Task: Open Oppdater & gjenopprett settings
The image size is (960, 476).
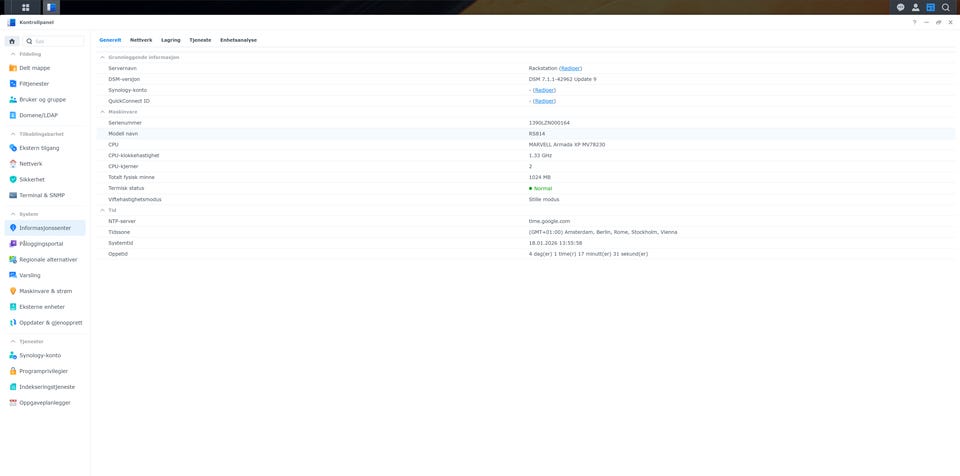Action: coord(45,323)
